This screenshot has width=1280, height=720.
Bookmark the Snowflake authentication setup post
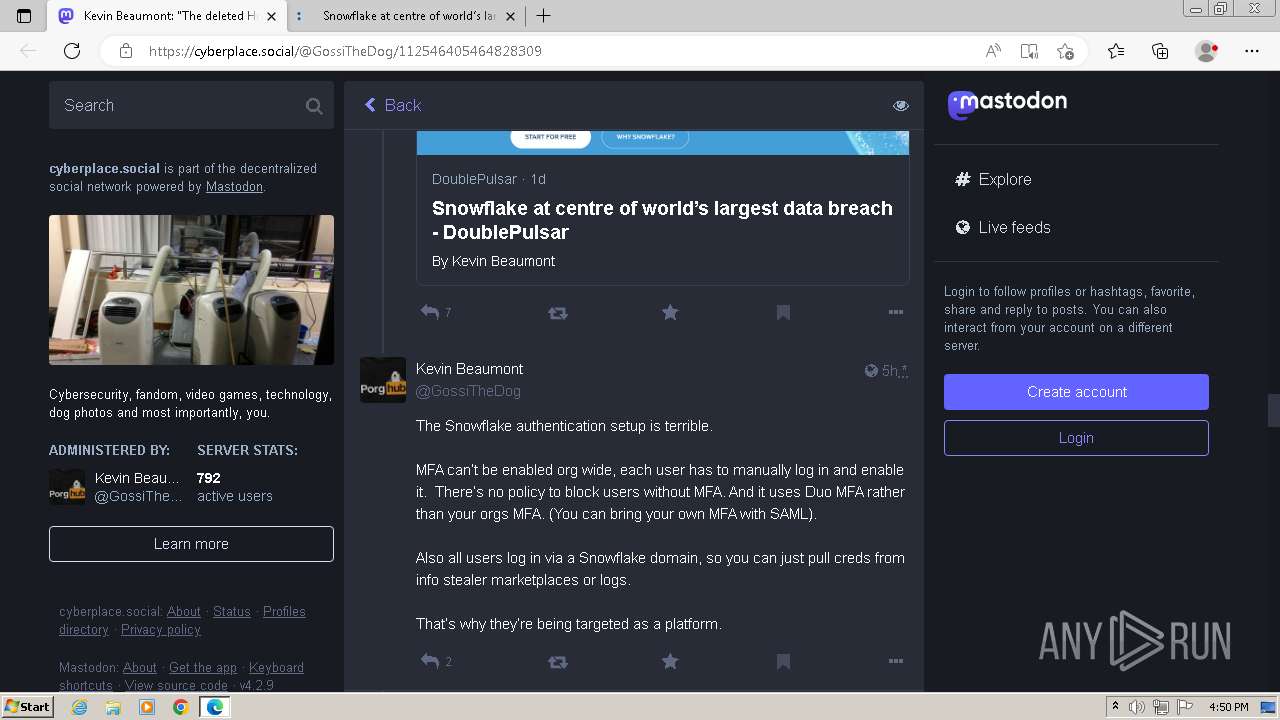783,662
